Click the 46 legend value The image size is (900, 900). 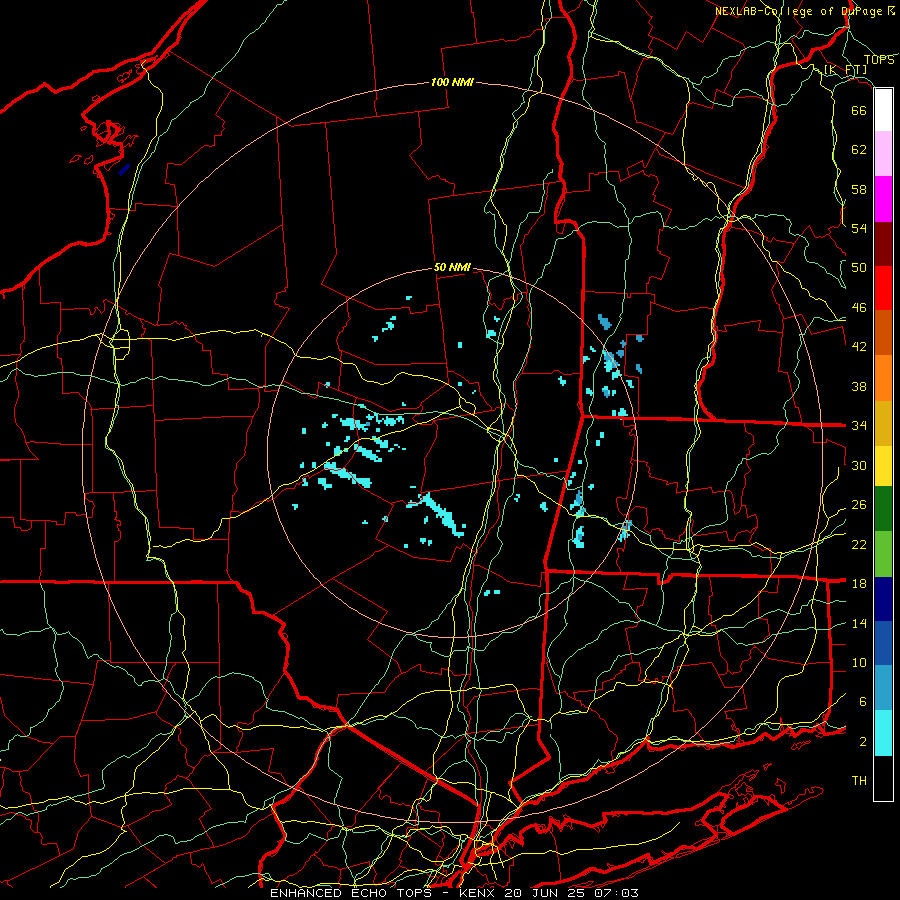859,308
